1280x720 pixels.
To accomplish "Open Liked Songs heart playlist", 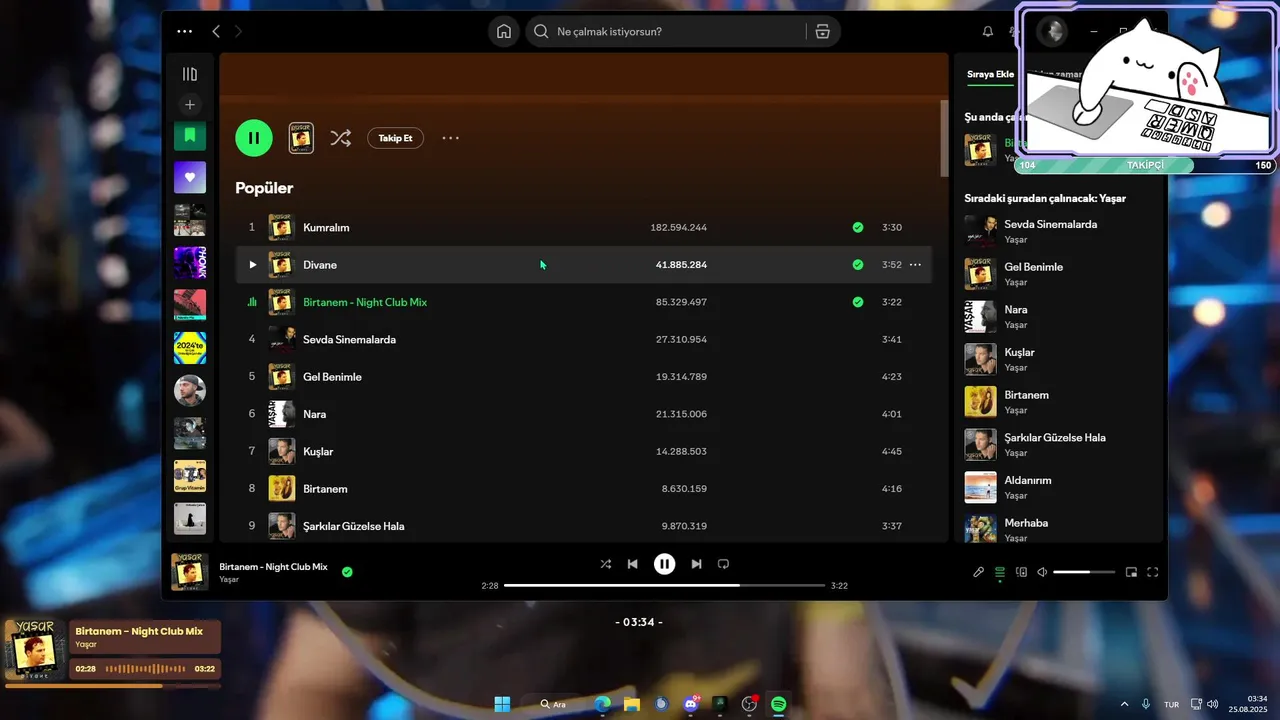I will 190,177.
